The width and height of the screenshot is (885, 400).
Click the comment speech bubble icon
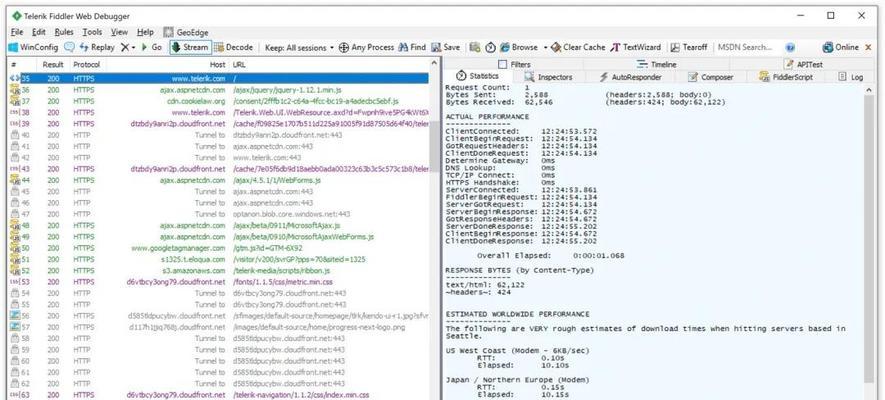[69, 47]
